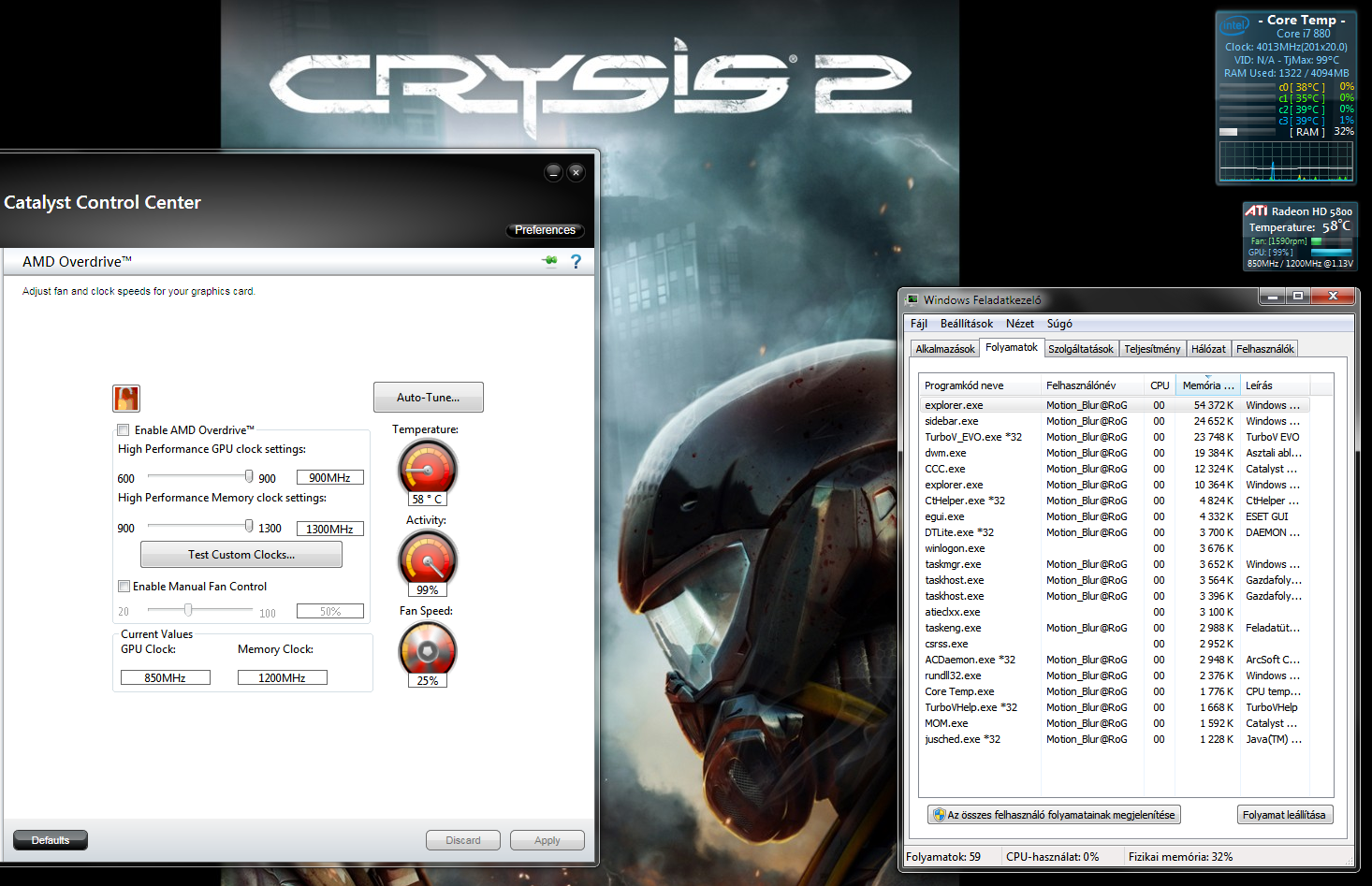
Task: Select the winlogon.exe process row
Action: coord(1115,548)
